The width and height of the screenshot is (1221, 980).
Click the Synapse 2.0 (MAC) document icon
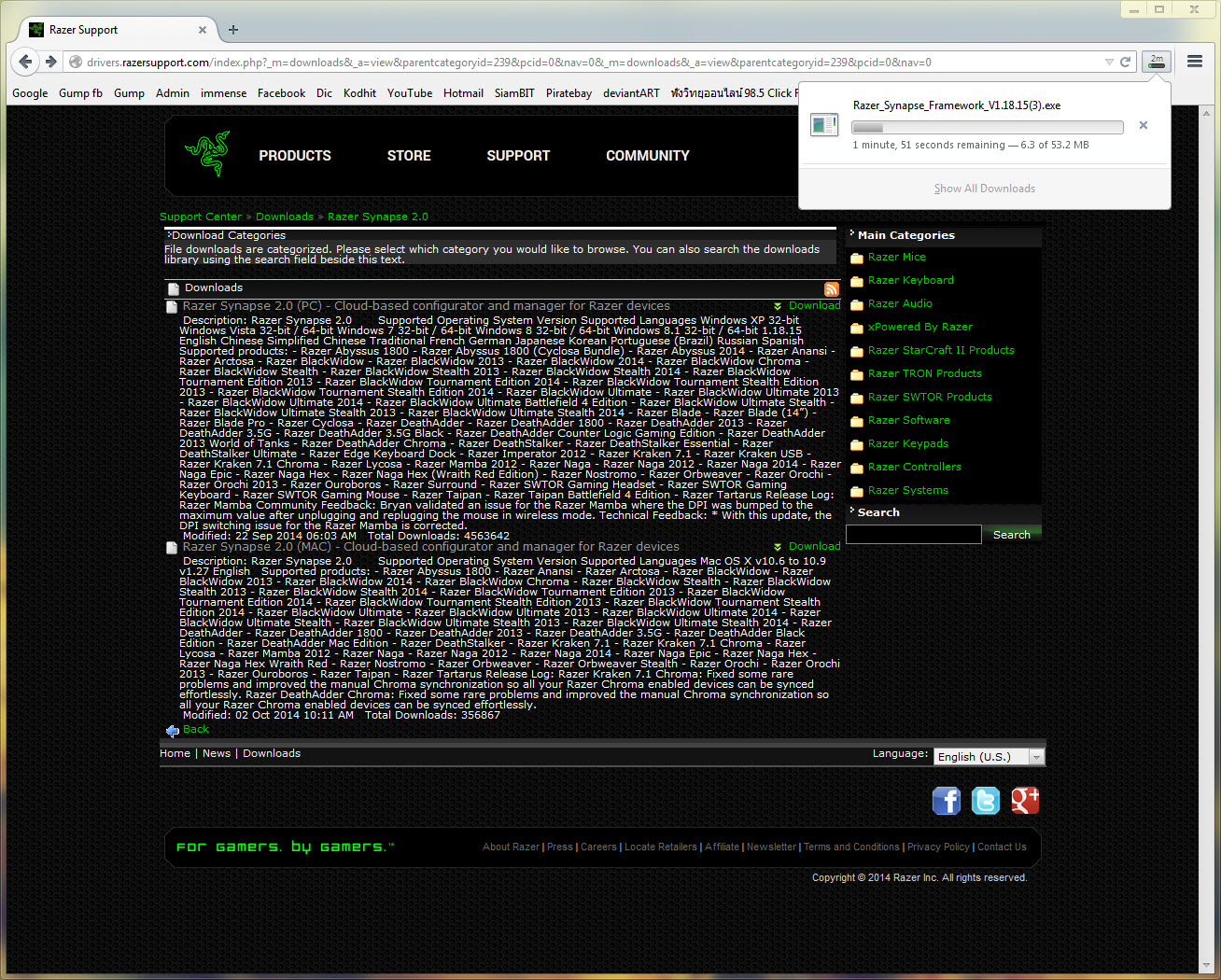[172, 548]
